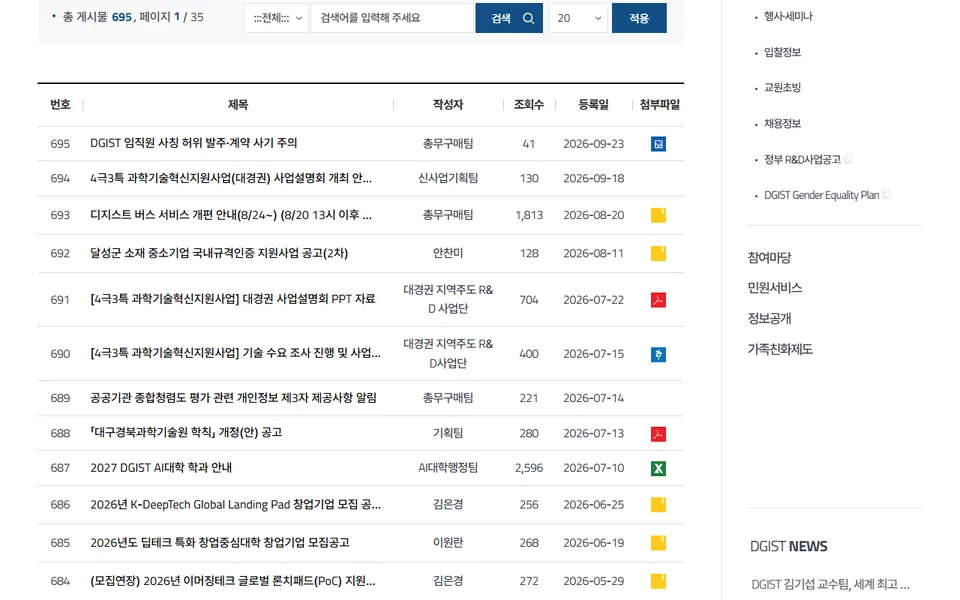
Task: Open the 20 posts-per-page dropdown
Action: pyautogui.click(x=578, y=18)
